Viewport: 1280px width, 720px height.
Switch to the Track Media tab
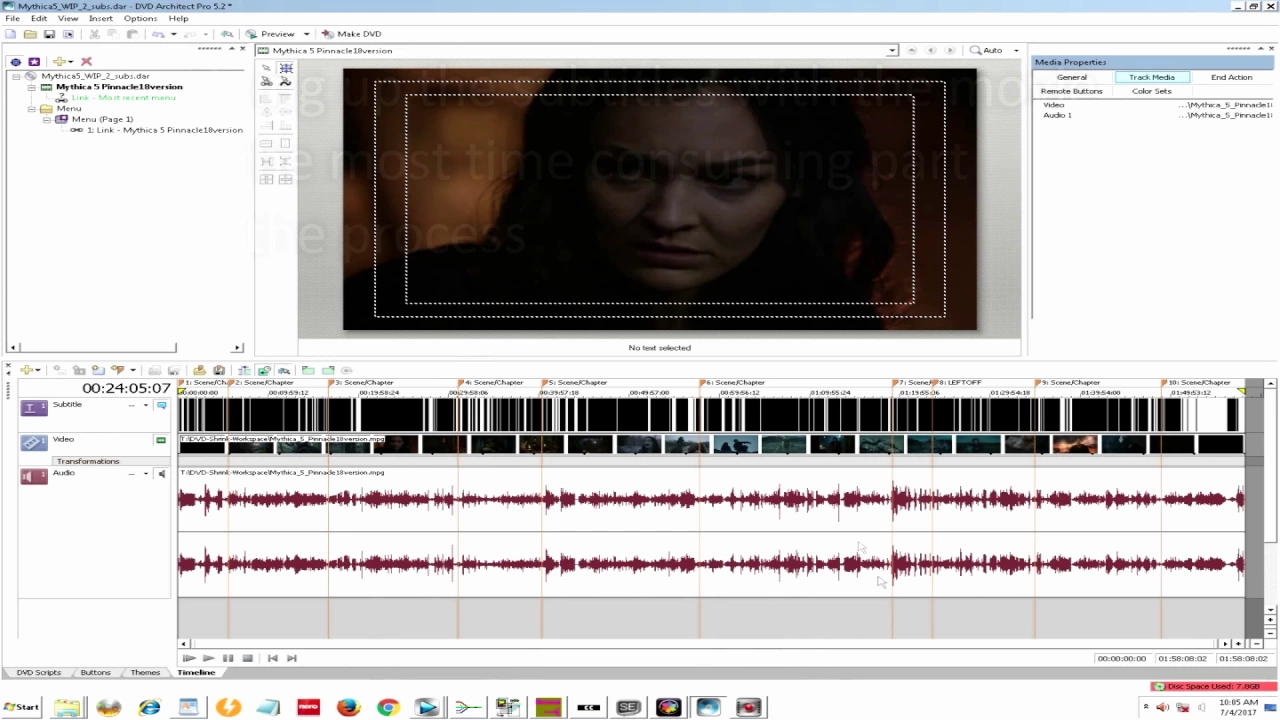coord(1152,77)
